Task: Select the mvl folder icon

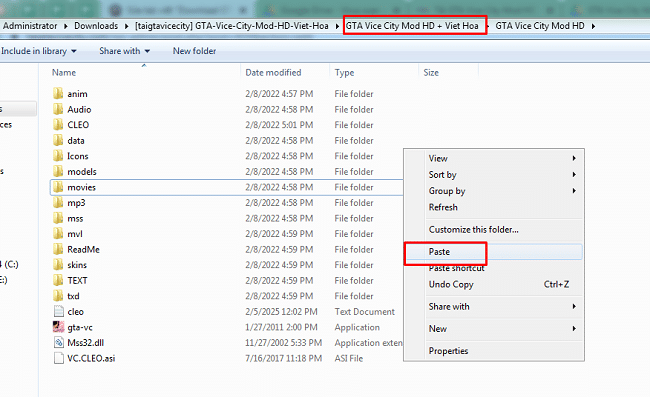Action: click(x=58, y=234)
